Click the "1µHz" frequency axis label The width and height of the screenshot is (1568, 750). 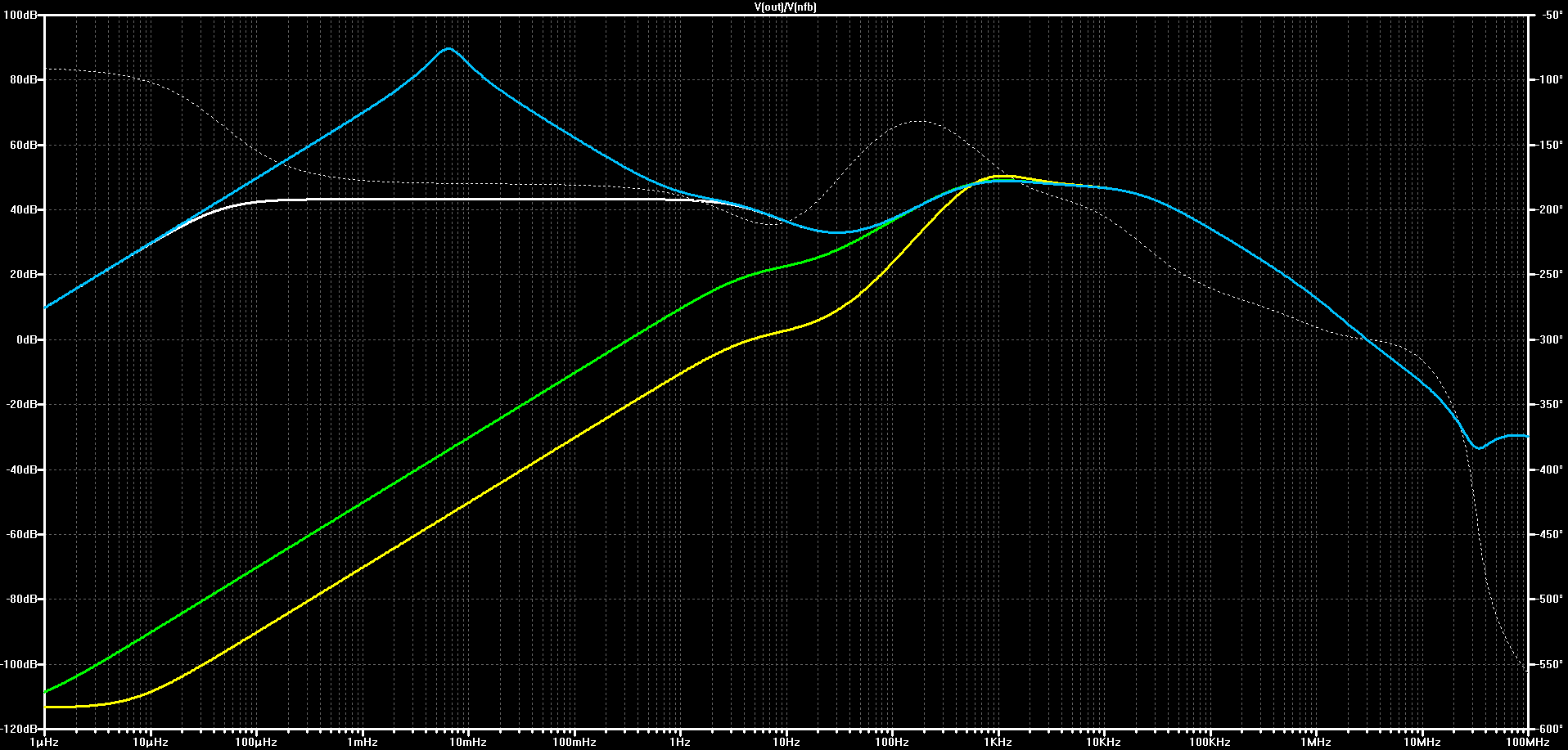point(44,743)
